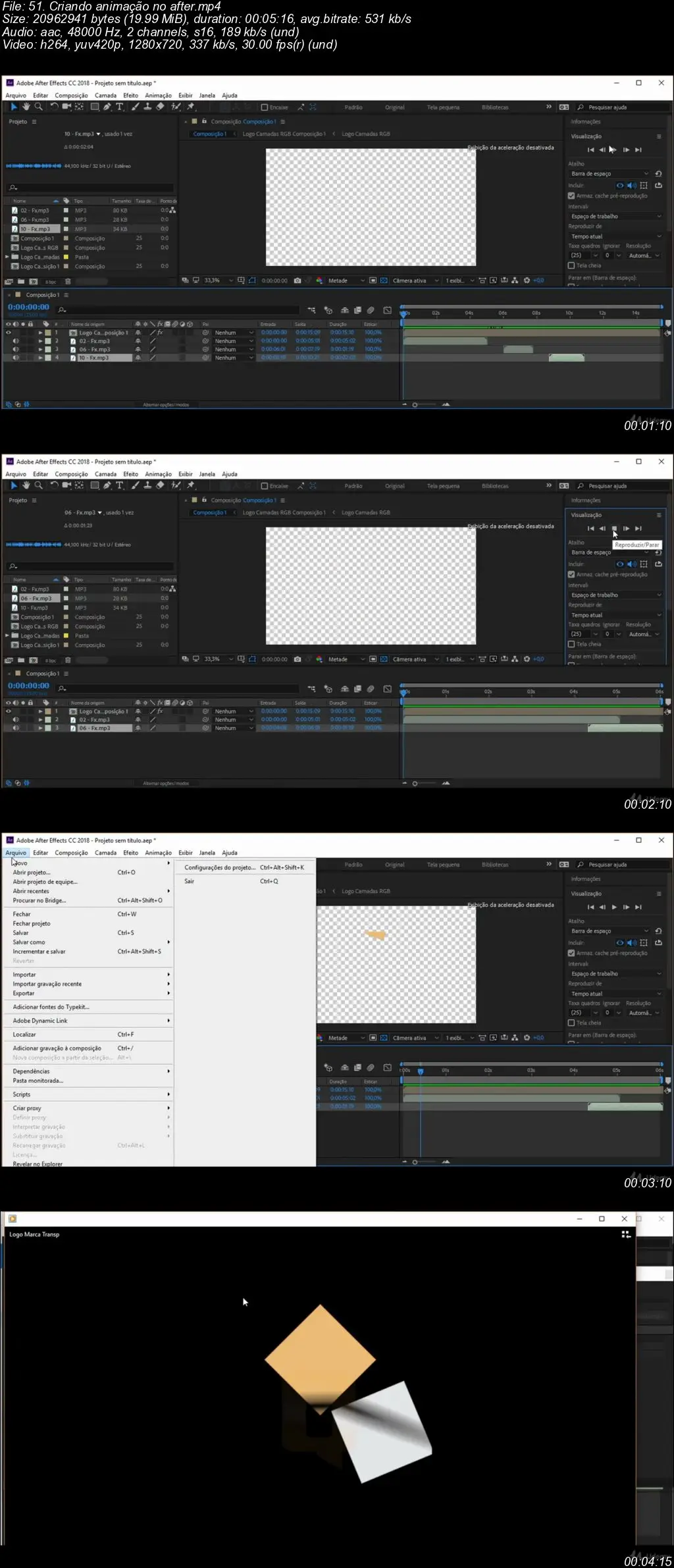Image resolution: width=674 pixels, height=1568 pixels.
Task: Click playhead marker in 00:03:10 timeline ruler
Action: click(421, 1071)
